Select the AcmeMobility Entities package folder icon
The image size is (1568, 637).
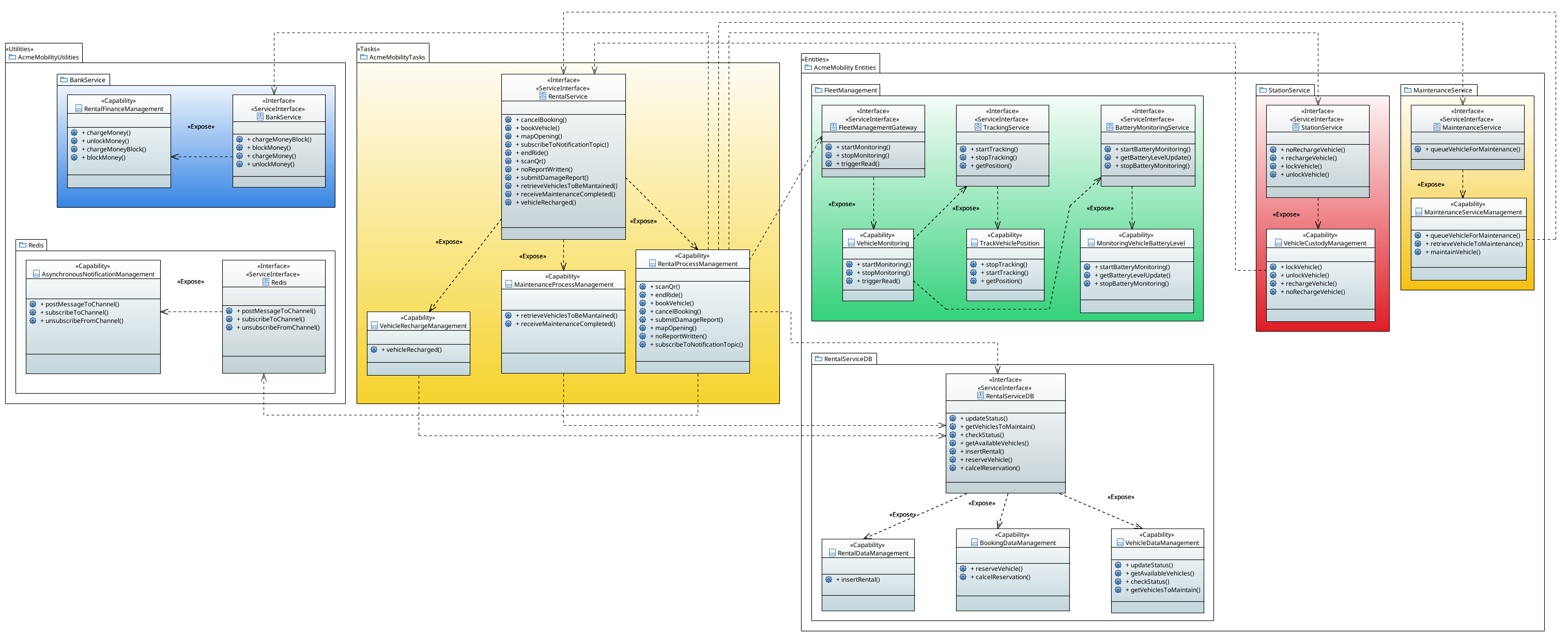808,68
